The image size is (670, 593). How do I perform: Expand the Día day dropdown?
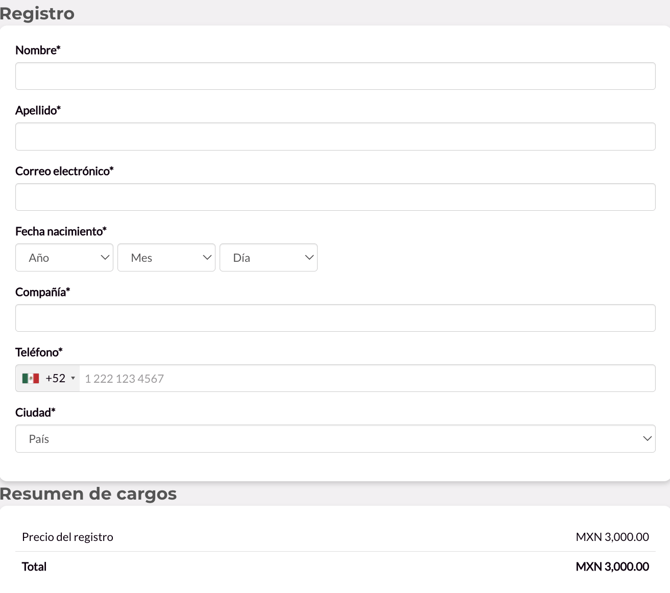(268, 258)
